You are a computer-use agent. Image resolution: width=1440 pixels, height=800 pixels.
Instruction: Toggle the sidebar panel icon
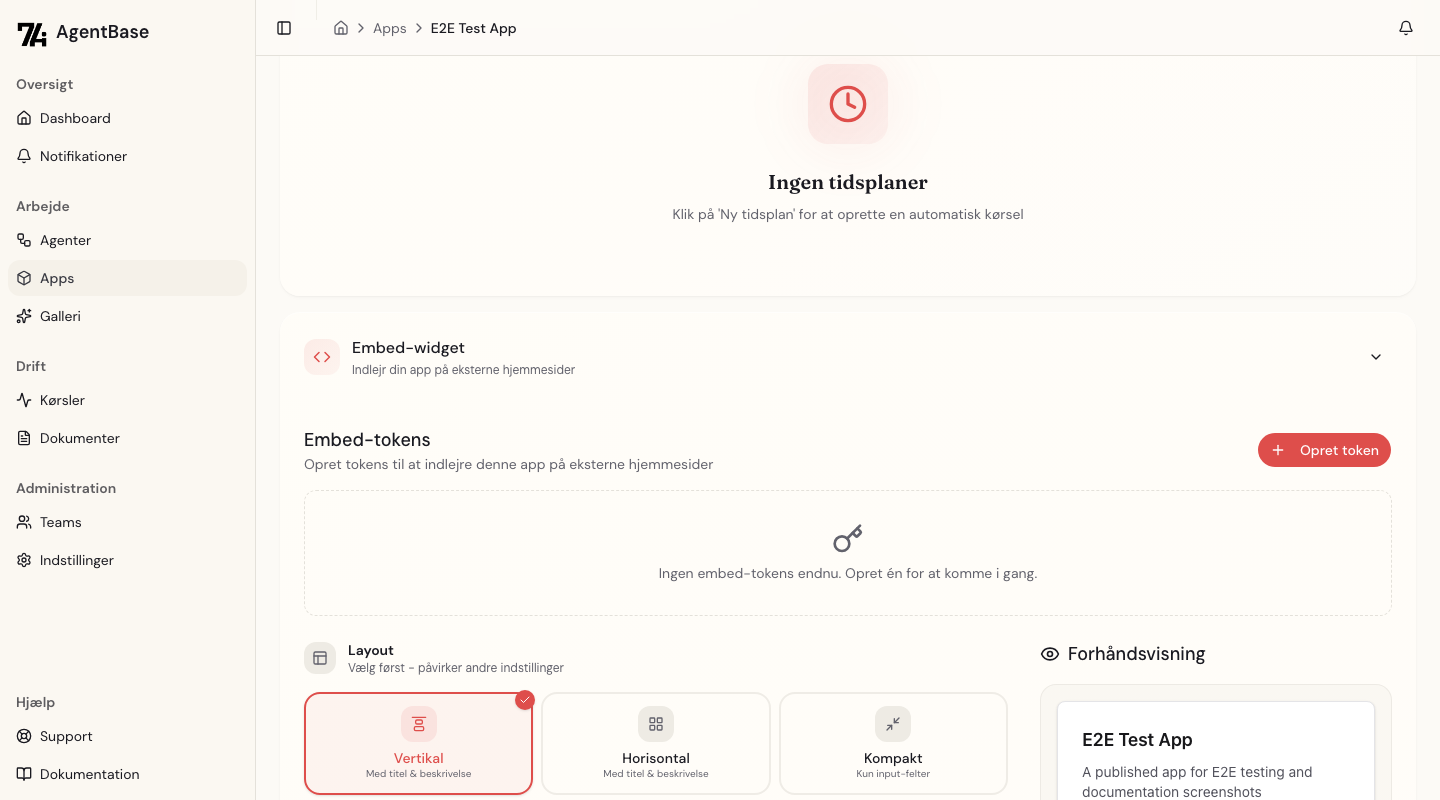pos(284,28)
